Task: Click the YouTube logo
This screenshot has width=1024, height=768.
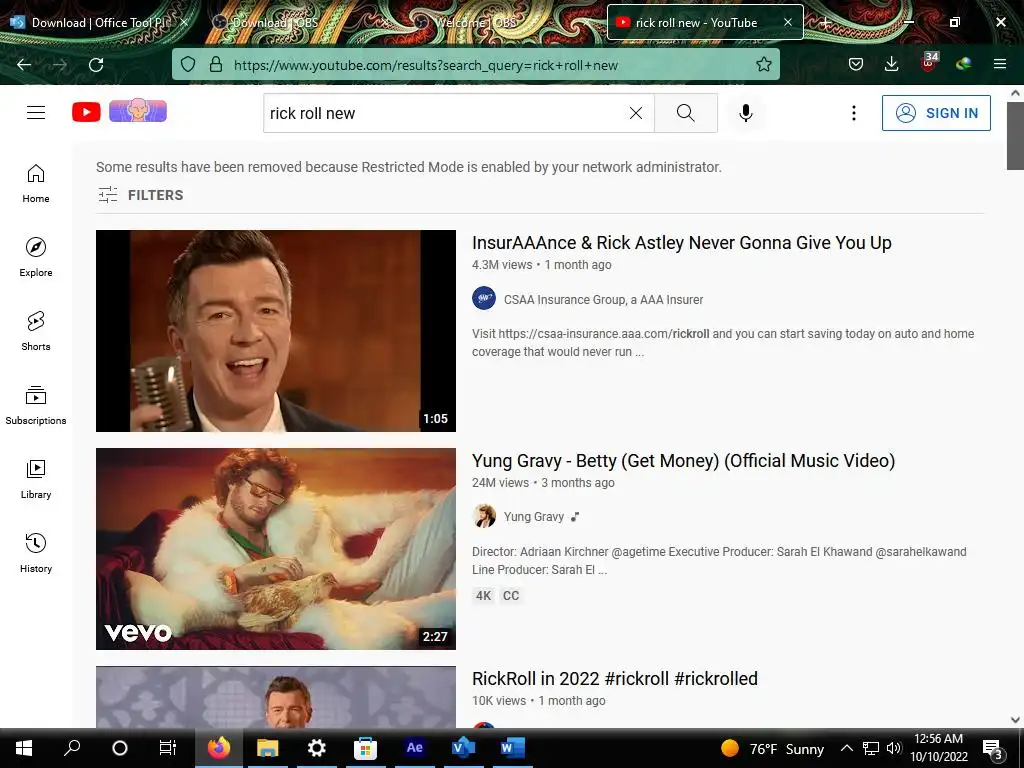Action: click(x=86, y=112)
